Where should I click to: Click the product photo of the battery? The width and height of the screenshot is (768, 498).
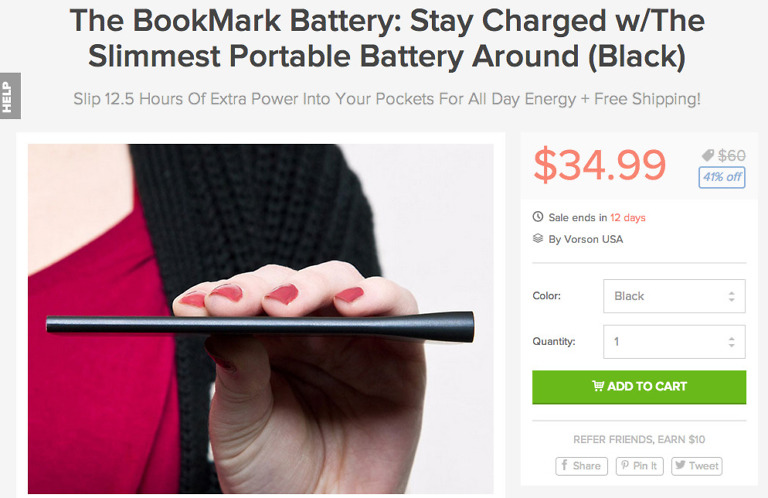click(x=261, y=318)
